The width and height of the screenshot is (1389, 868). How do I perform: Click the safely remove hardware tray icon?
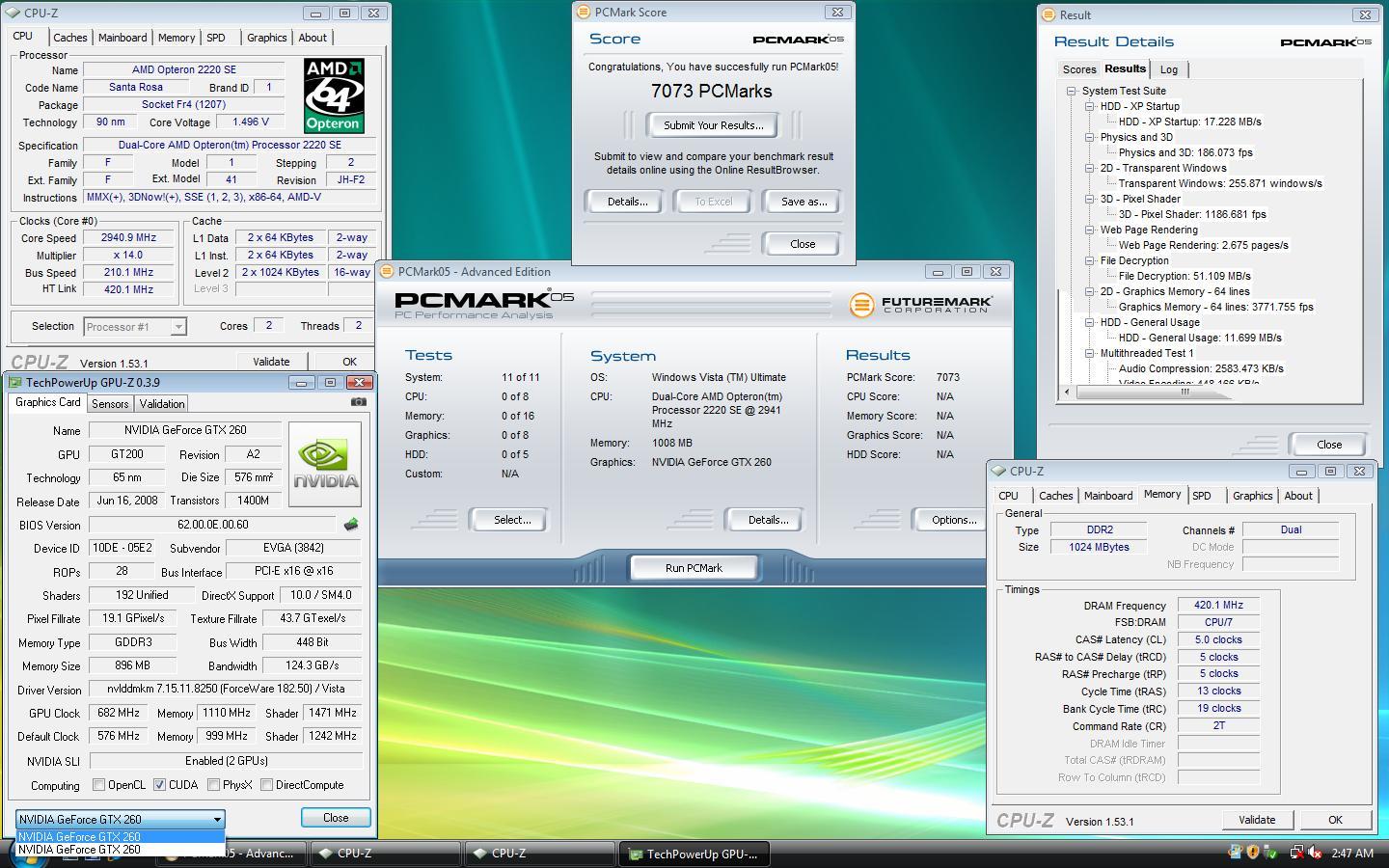click(1271, 853)
